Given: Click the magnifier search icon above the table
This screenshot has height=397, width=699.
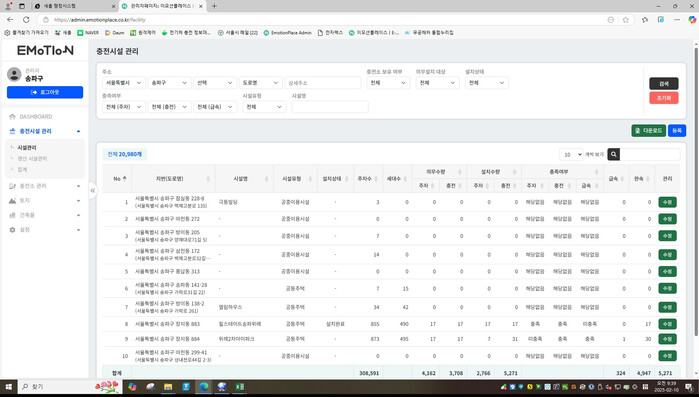Looking at the screenshot, I should click(613, 154).
